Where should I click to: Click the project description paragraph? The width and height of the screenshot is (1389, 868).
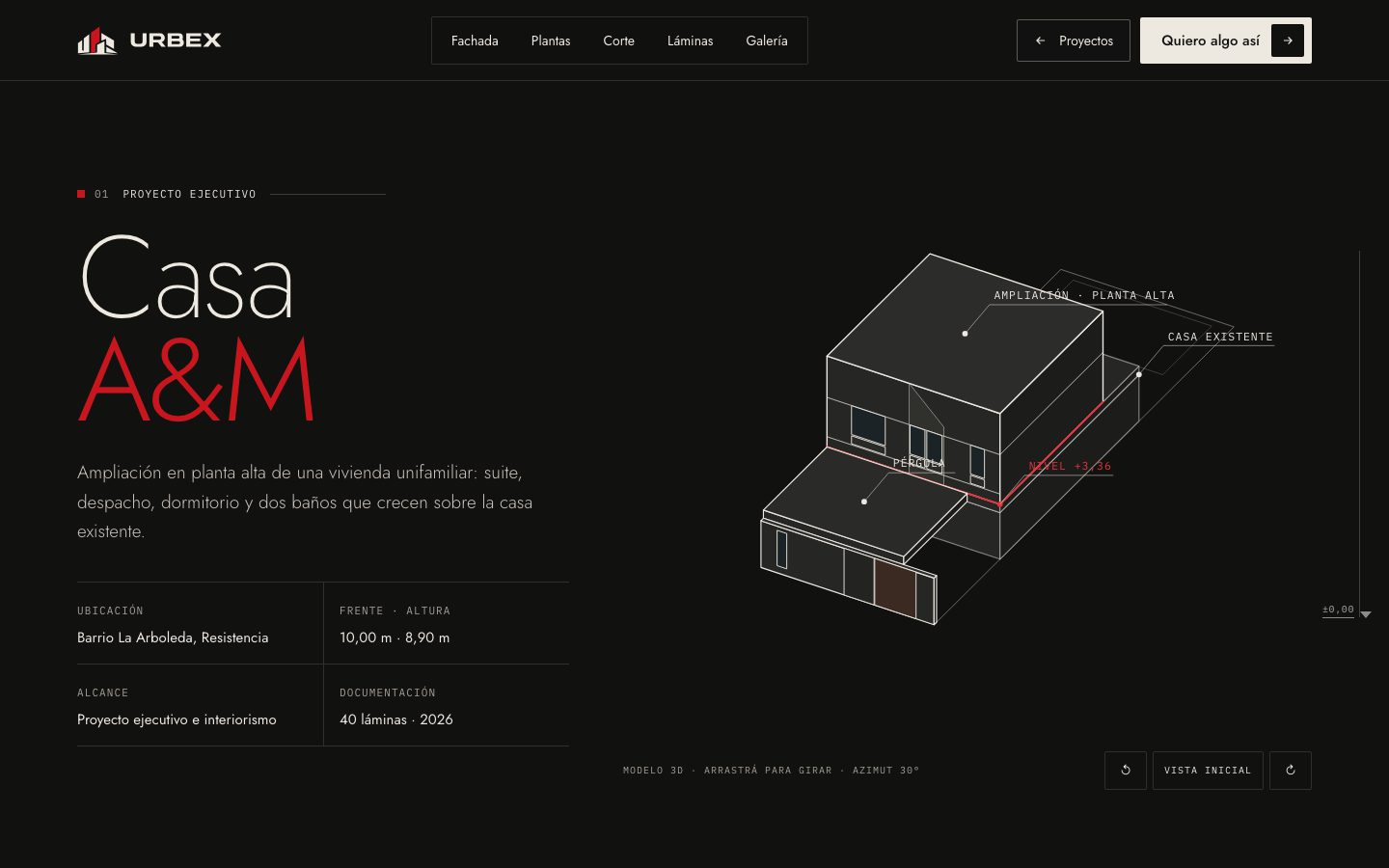pyautogui.click(x=305, y=502)
